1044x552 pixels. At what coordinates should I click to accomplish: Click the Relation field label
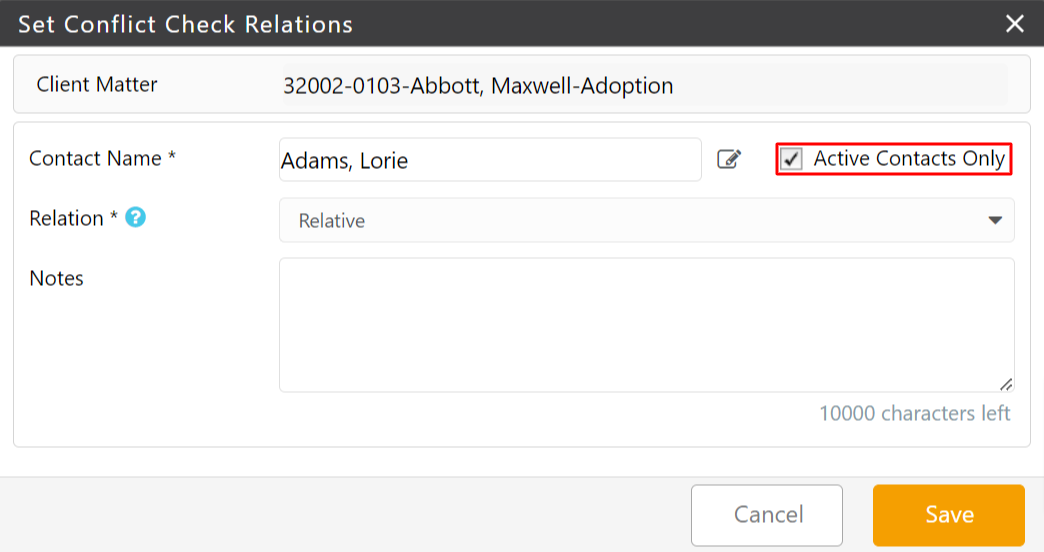(73, 218)
